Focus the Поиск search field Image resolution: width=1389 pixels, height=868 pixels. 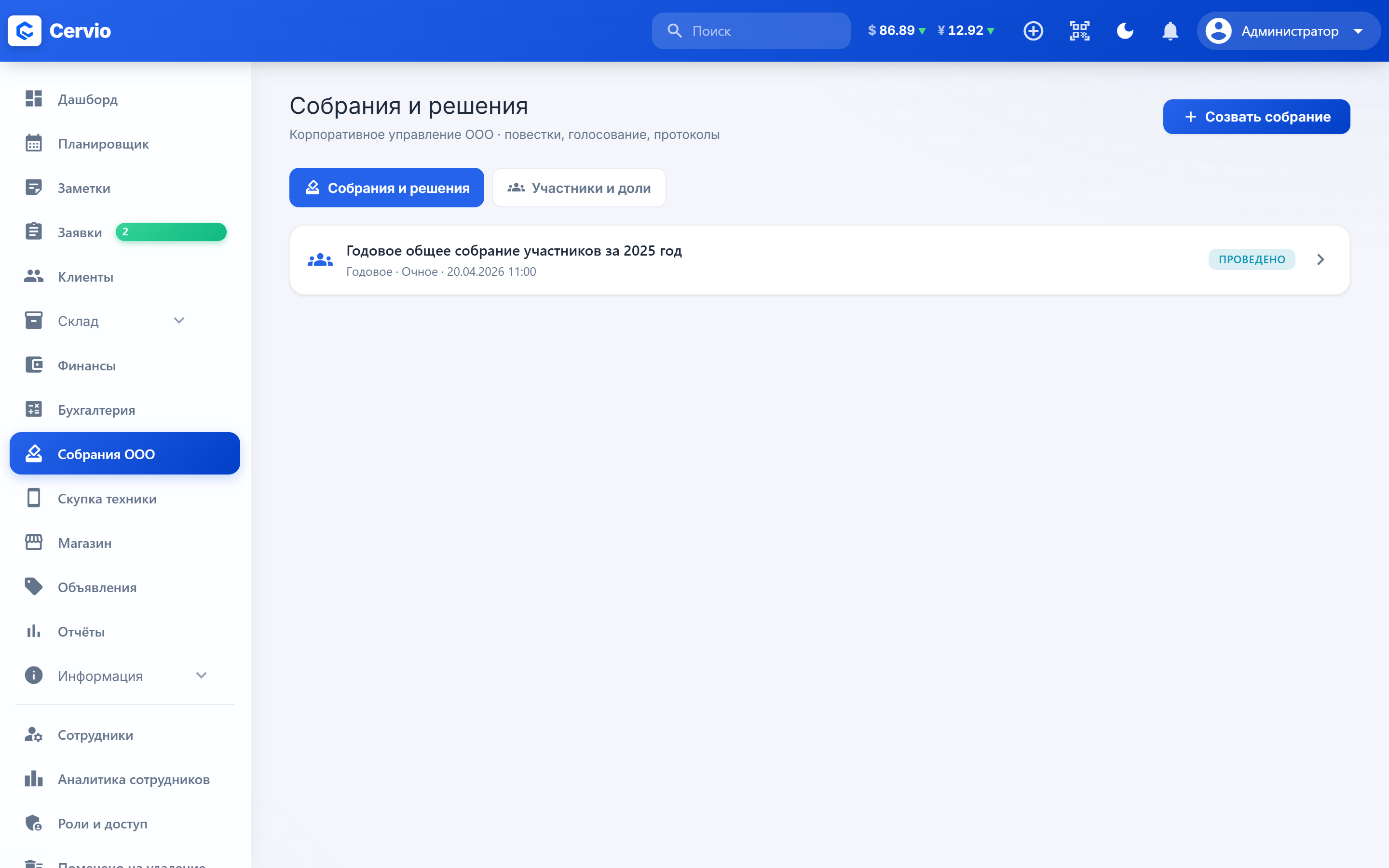751,30
